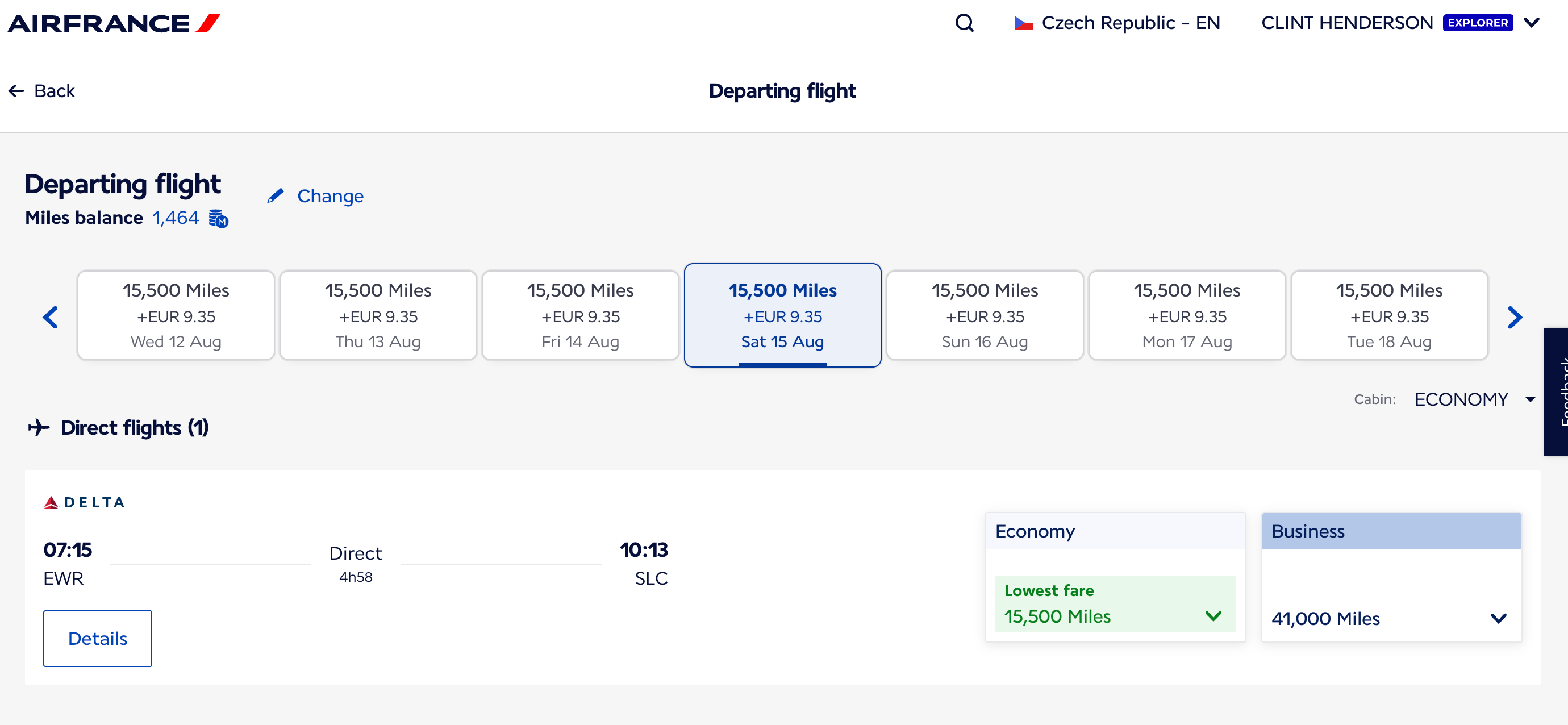The image size is (1568, 725).
Task: Open the Feedback side tab
Action: 1556,391
